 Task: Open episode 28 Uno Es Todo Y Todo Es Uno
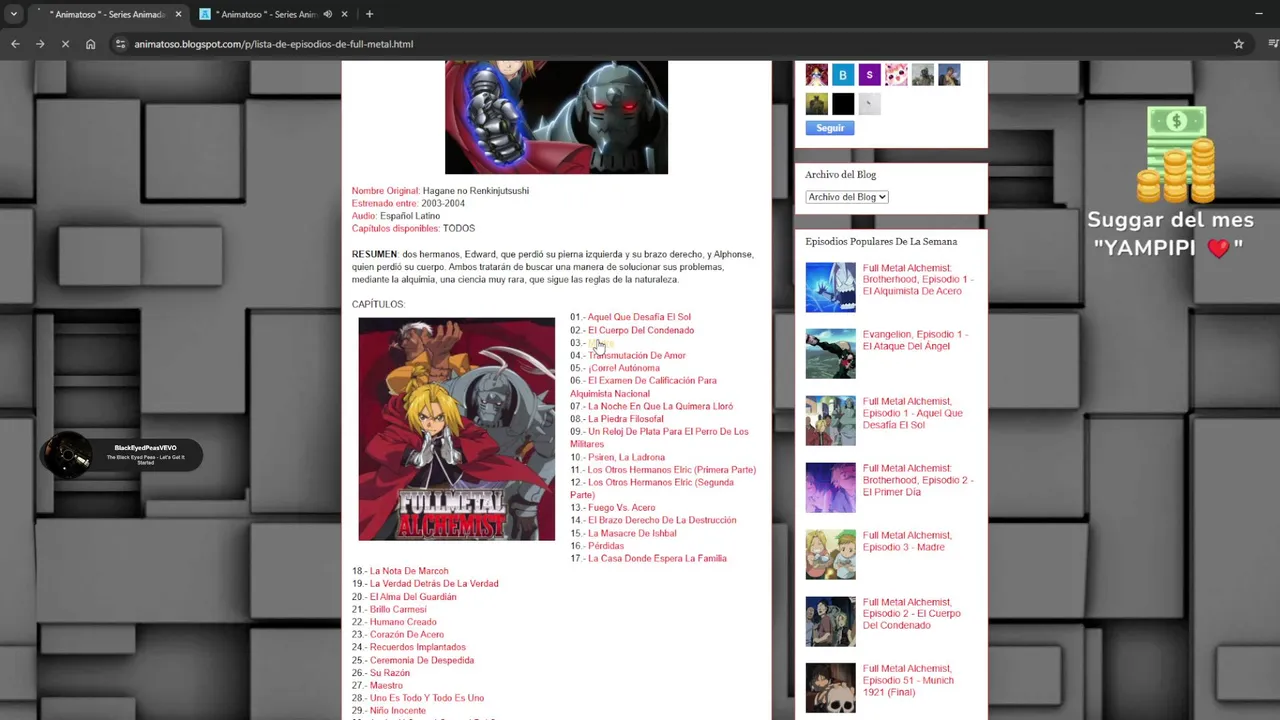point(427,698)
